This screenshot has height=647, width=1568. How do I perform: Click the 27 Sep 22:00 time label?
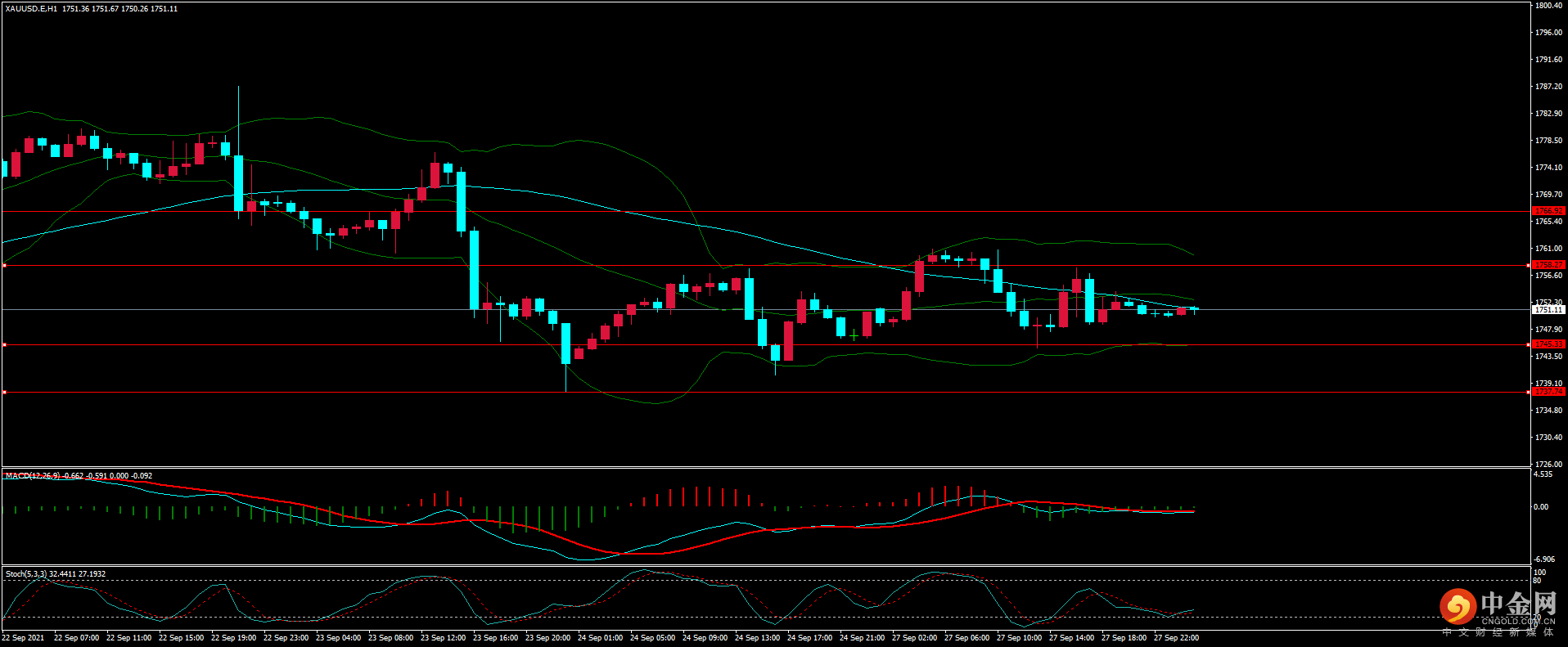pos(1177,638)
